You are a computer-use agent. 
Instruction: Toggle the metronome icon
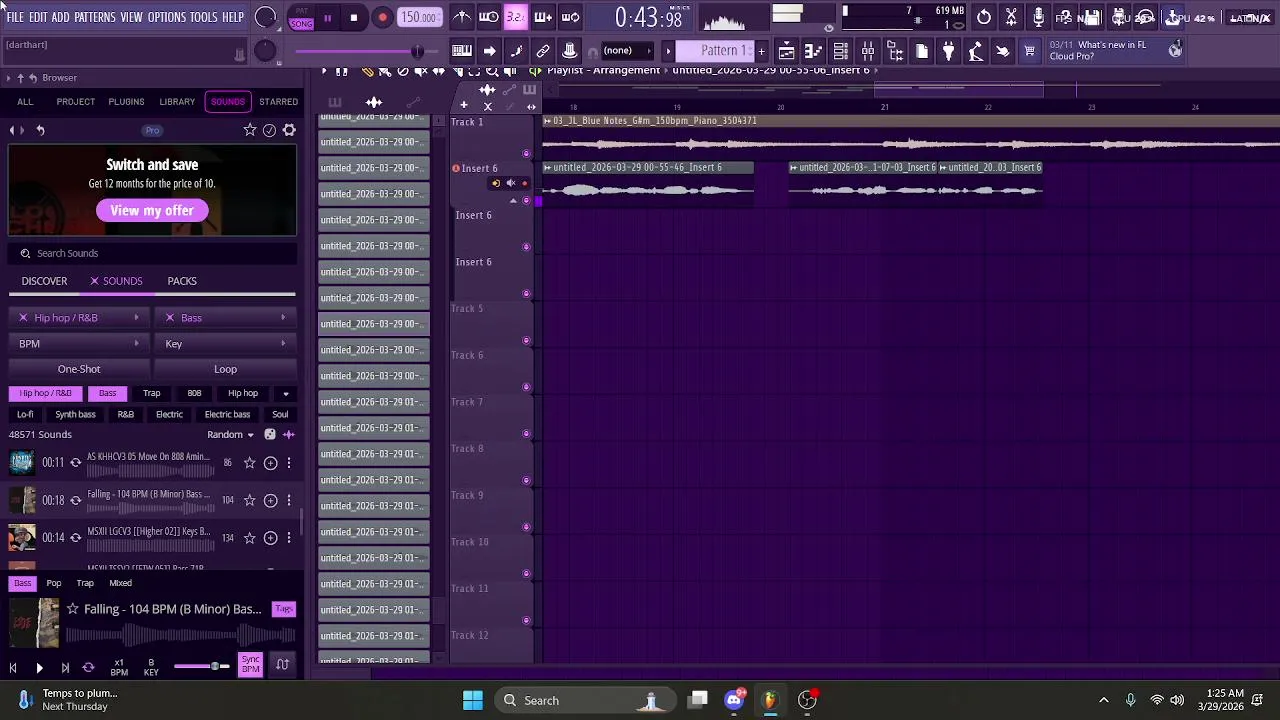coord(462,17)
